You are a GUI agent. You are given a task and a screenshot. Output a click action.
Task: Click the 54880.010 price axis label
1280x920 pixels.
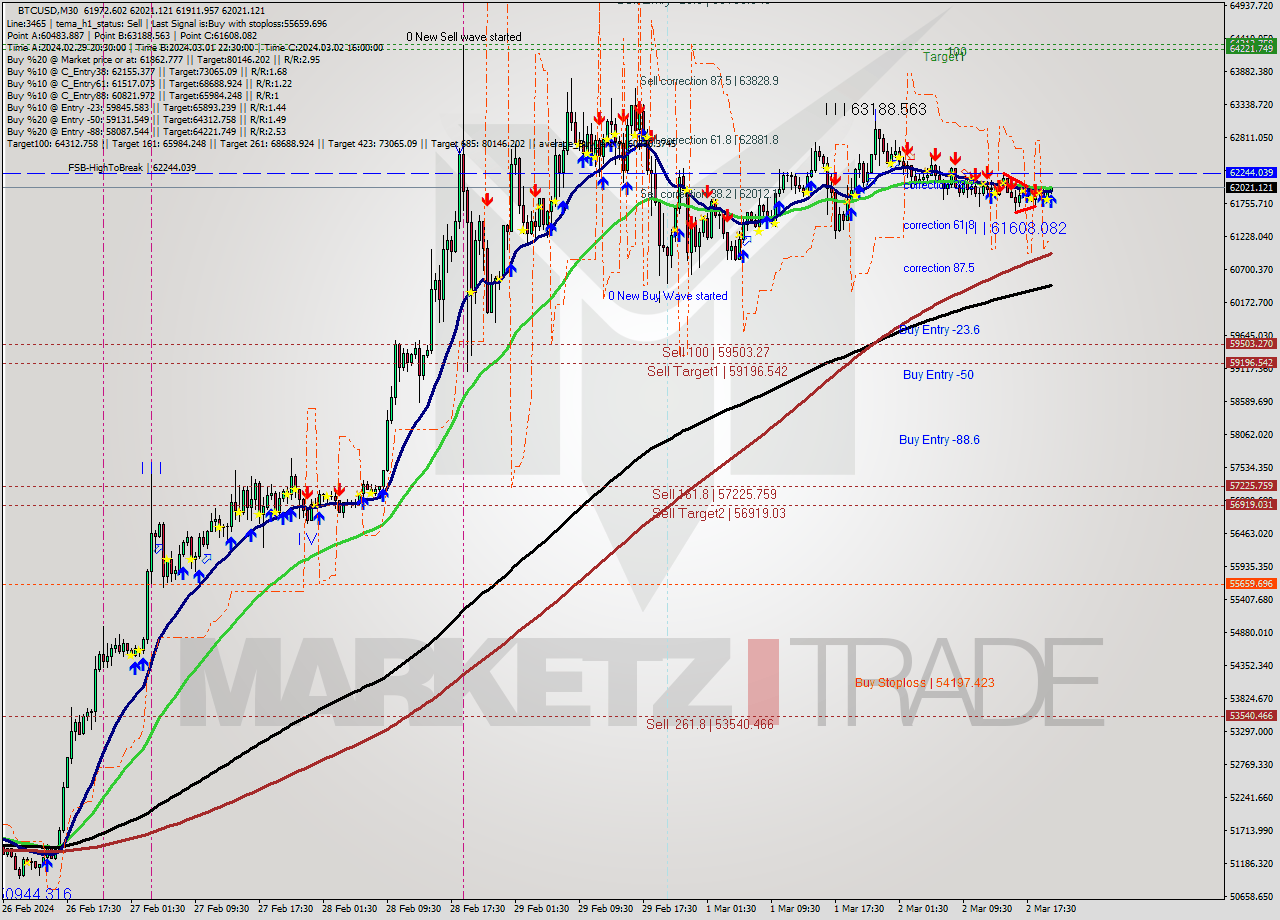[1251, 632]
